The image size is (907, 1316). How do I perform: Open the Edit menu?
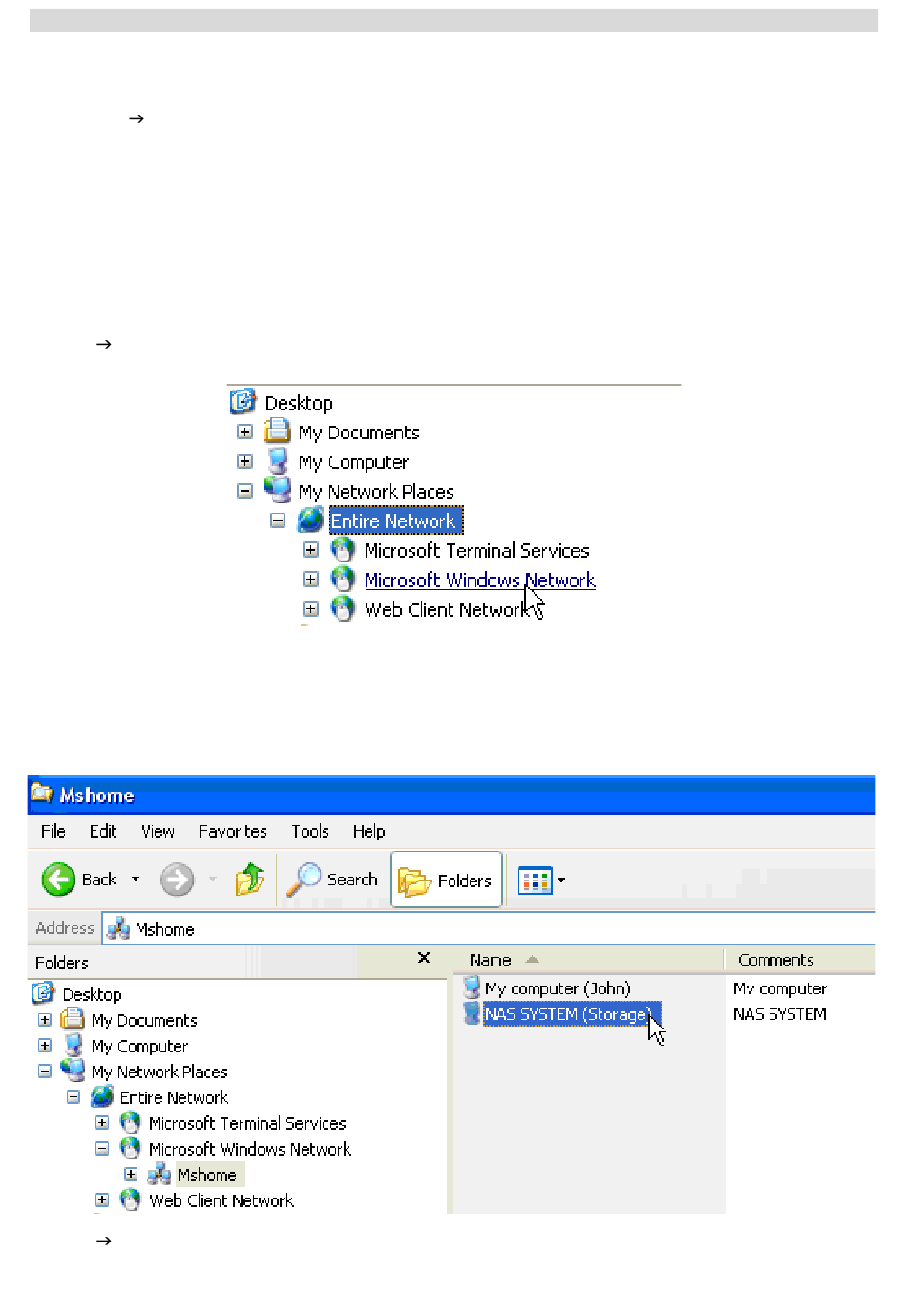click(103, 832)
